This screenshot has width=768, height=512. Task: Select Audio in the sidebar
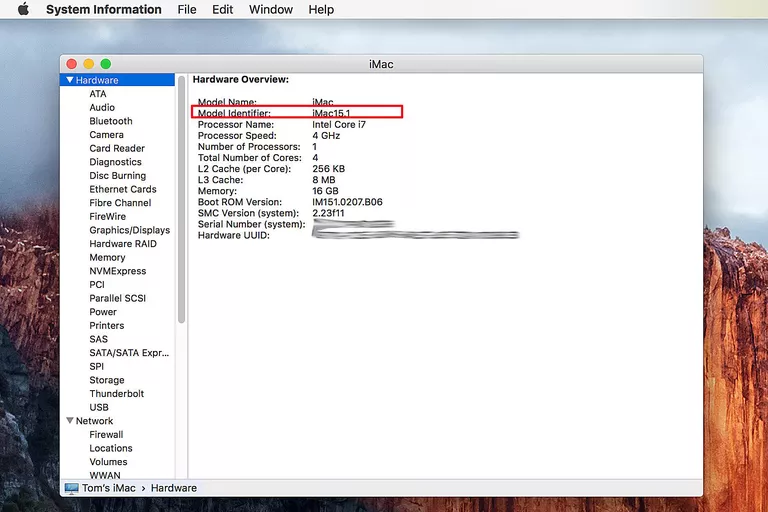pos(102,107)
